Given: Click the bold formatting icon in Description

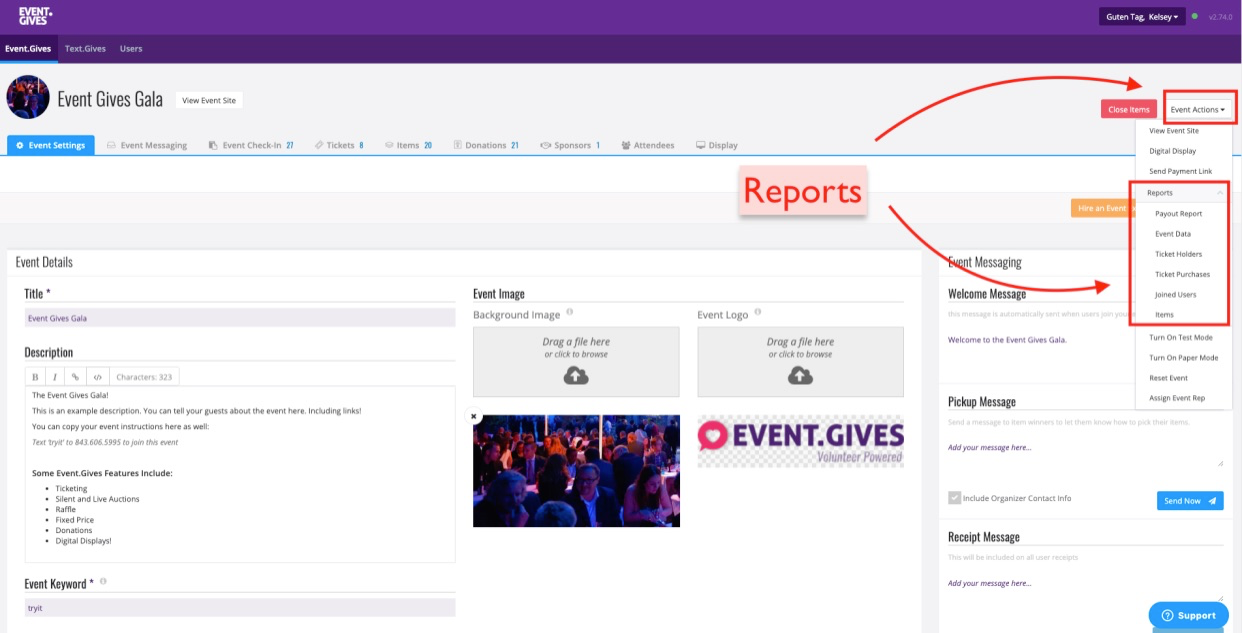Looking at the screenshot, I should tap(35, 377).
